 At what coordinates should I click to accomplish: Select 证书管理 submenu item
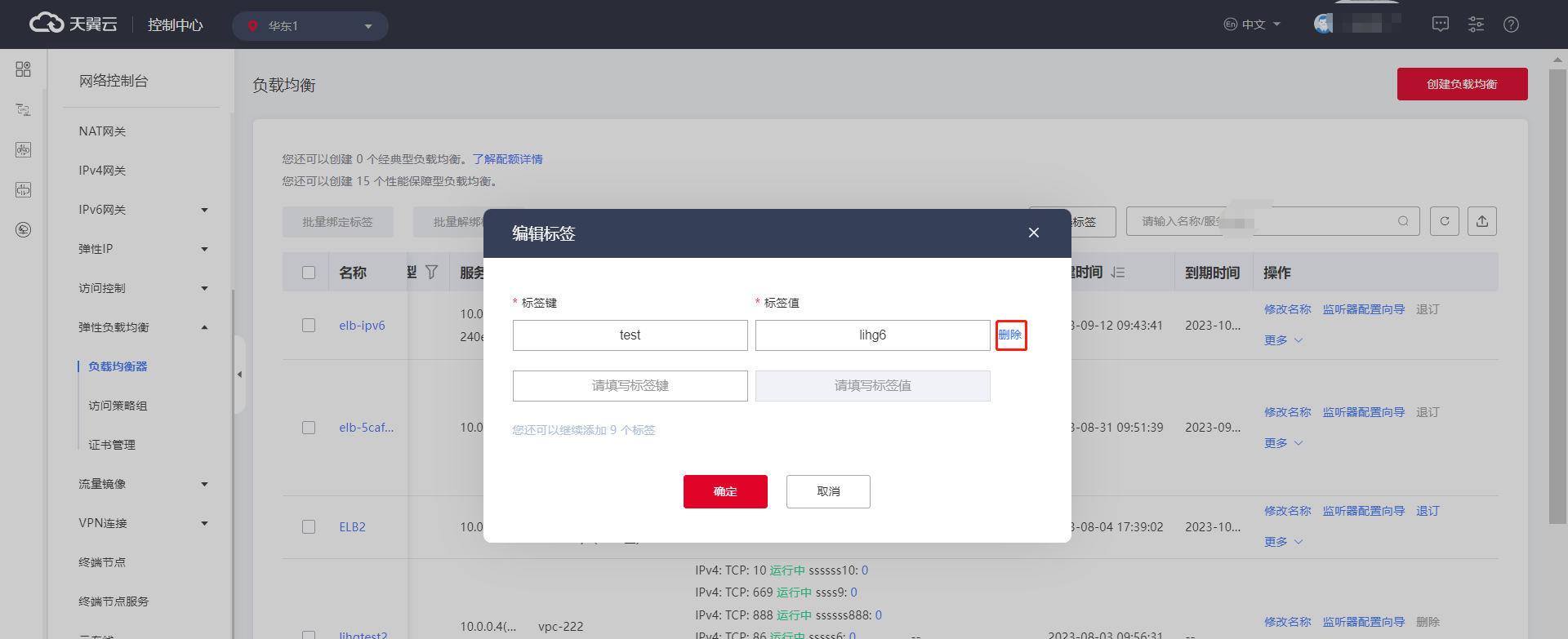[112, 445]
